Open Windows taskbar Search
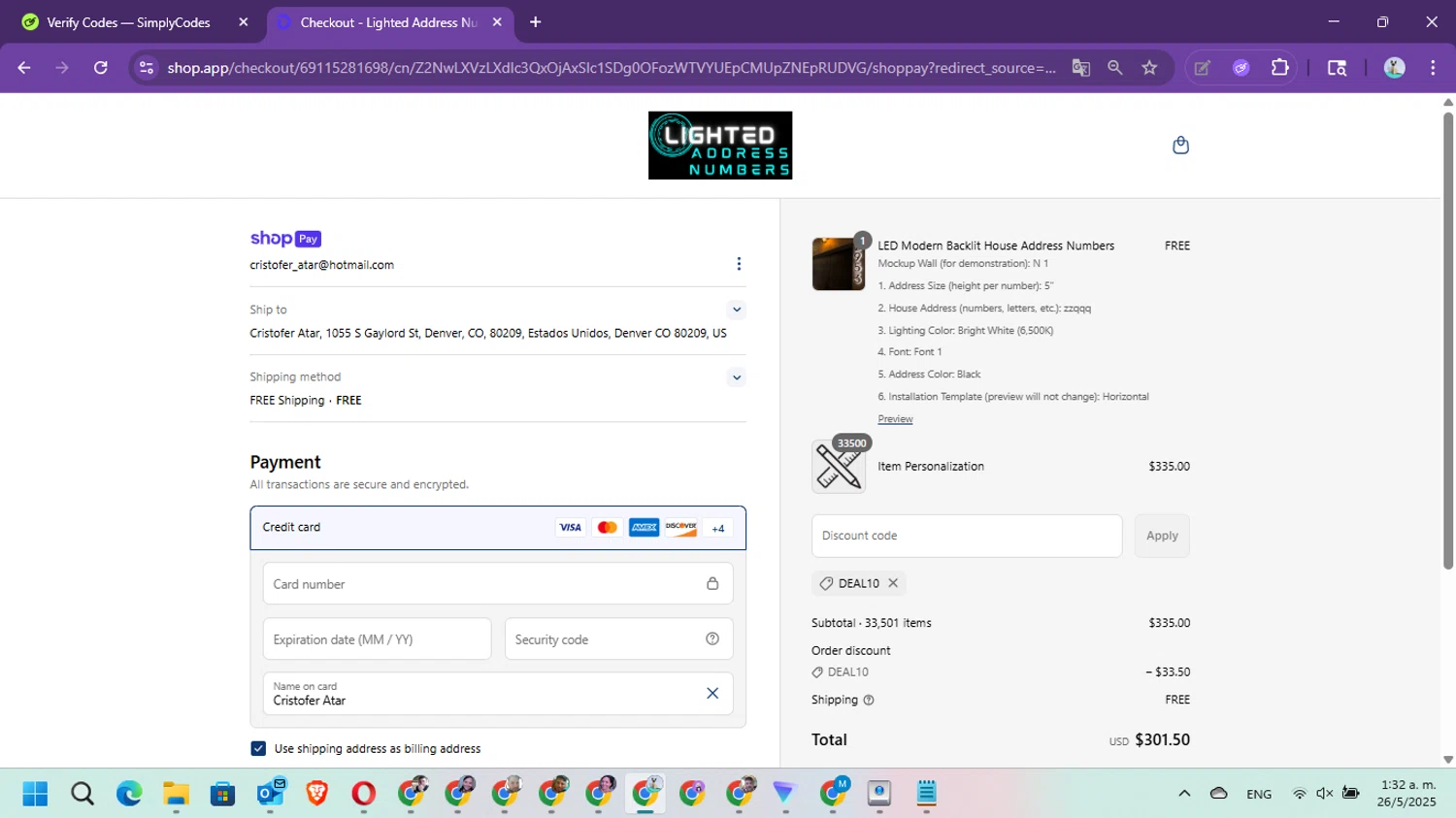 point(83,794)
